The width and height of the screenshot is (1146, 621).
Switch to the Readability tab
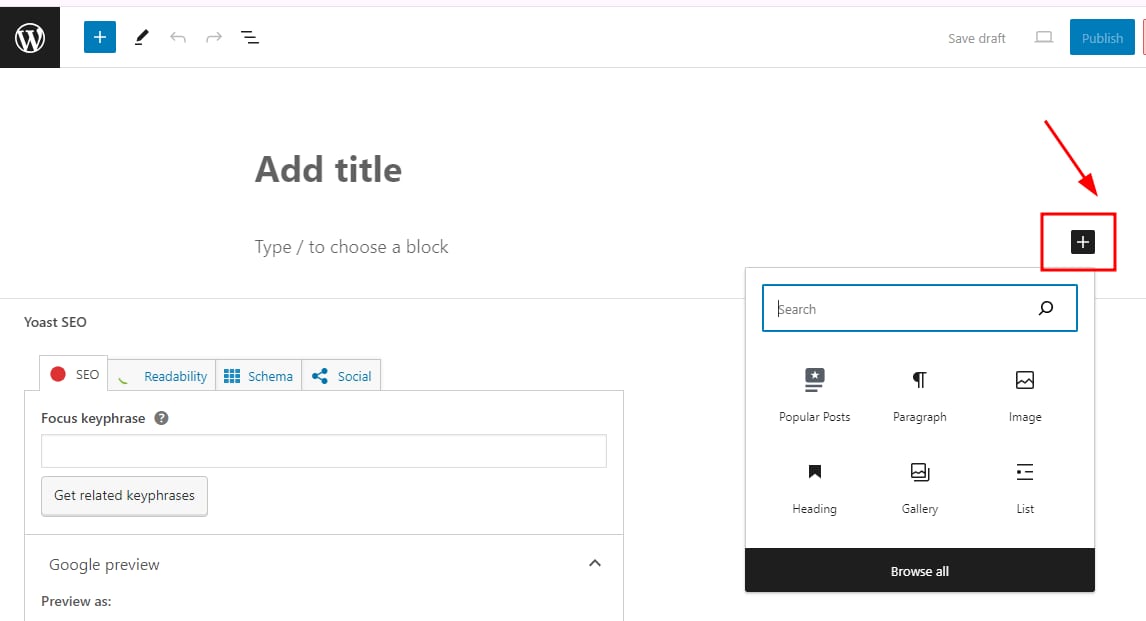pyautogui.click(x=163, y=376)
